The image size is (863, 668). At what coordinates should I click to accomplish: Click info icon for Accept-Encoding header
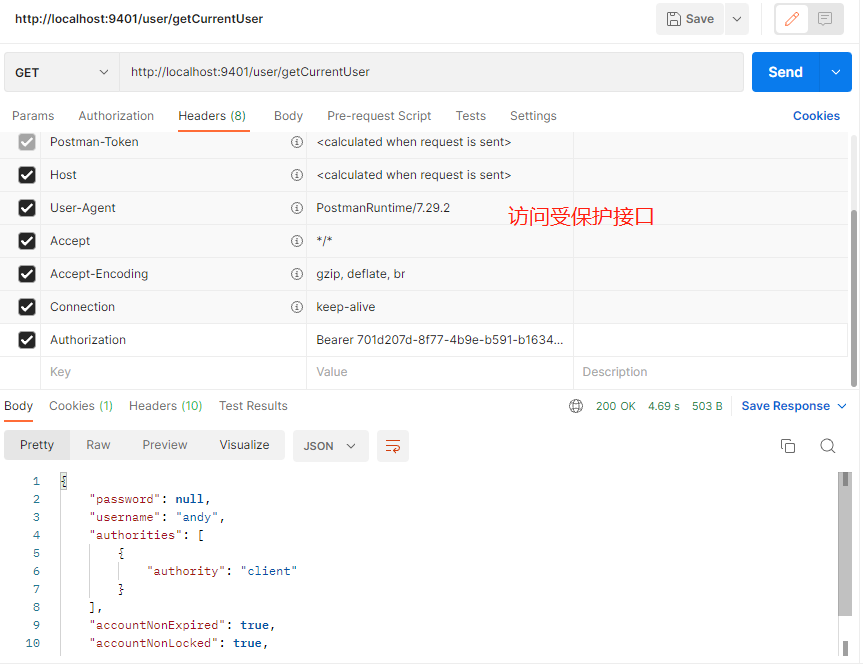tap(297, 274)
